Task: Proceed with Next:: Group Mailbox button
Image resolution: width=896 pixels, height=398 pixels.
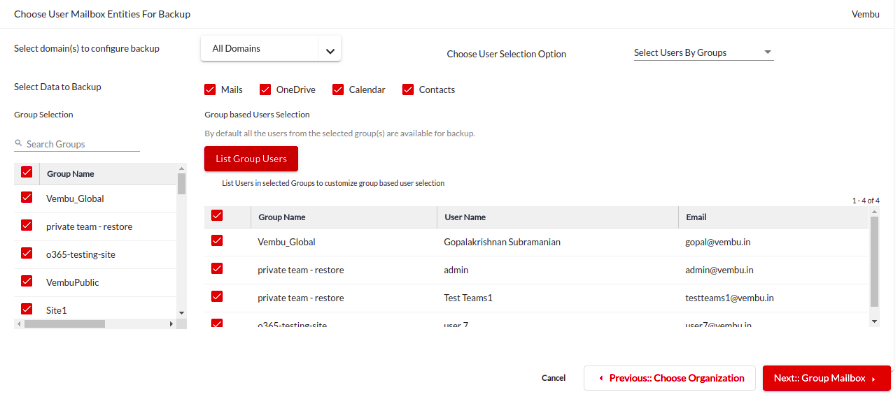Action: pos(826,378)
